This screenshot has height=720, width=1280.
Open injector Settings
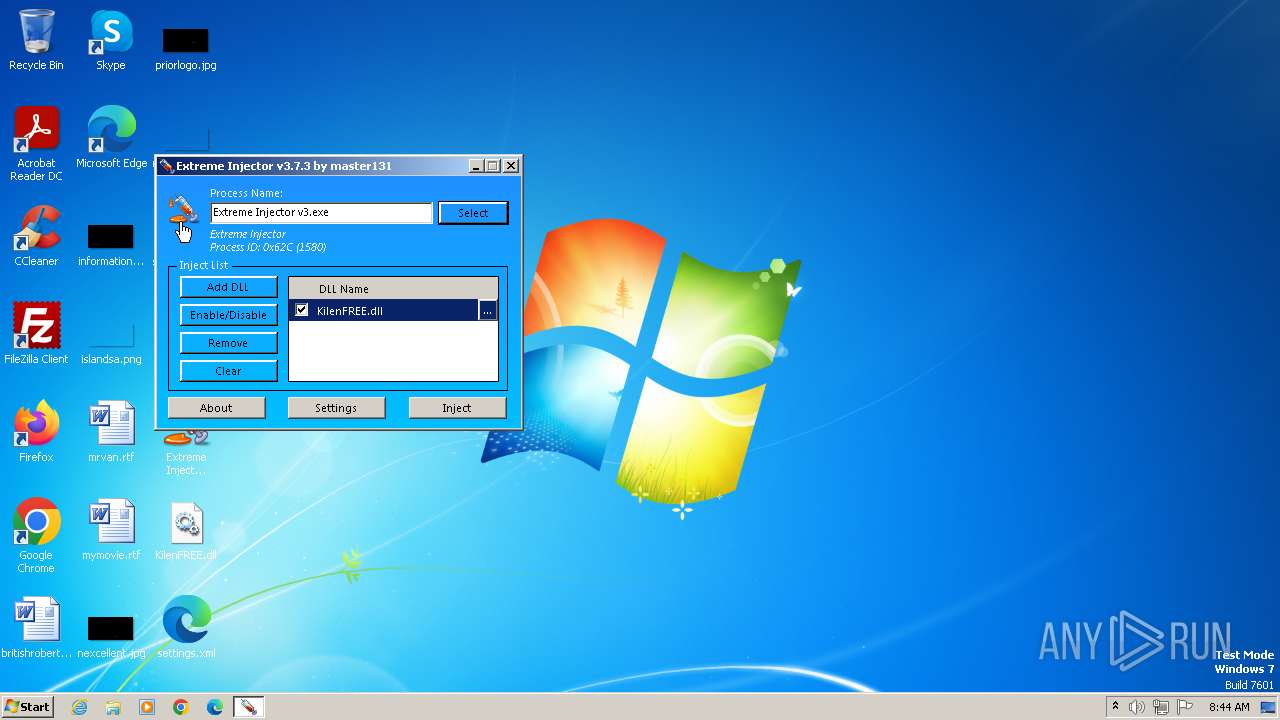coord(336,408)
